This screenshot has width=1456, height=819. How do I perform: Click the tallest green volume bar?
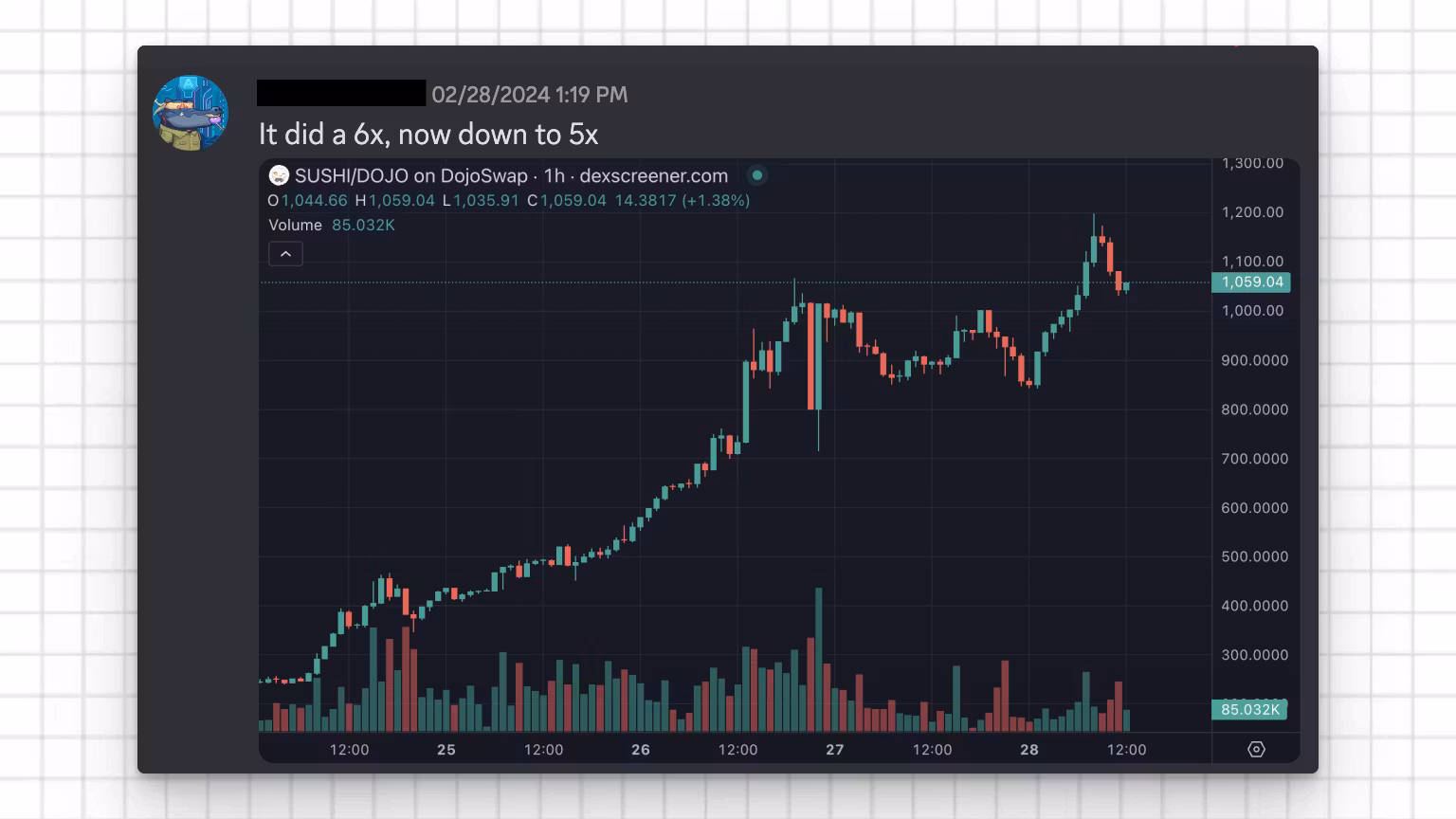(819, 659)
